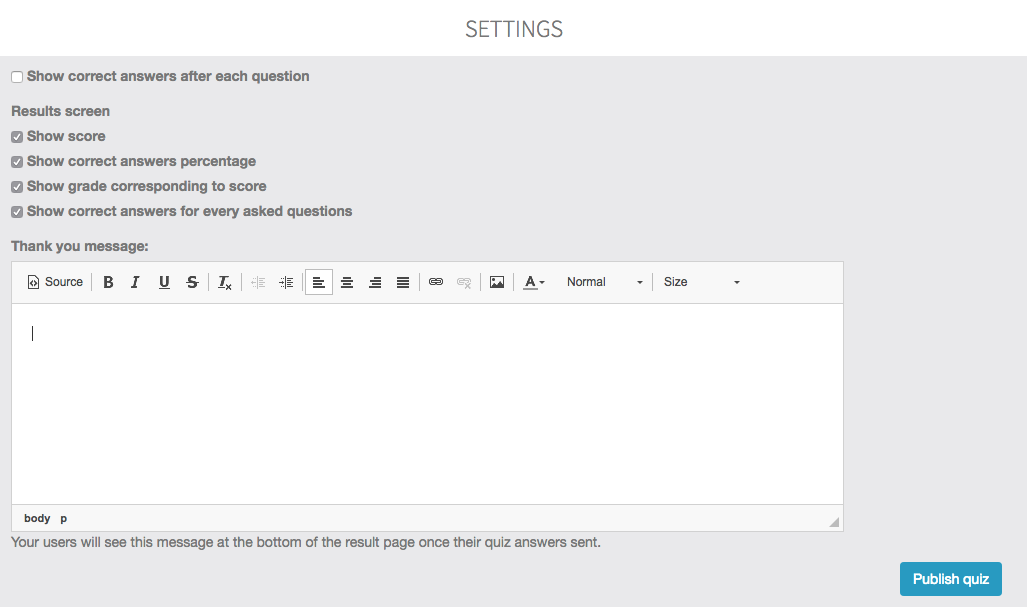Screen dimensions: 1027x607
Task: Click the Publish quiz button
Action: coord(950,579)
